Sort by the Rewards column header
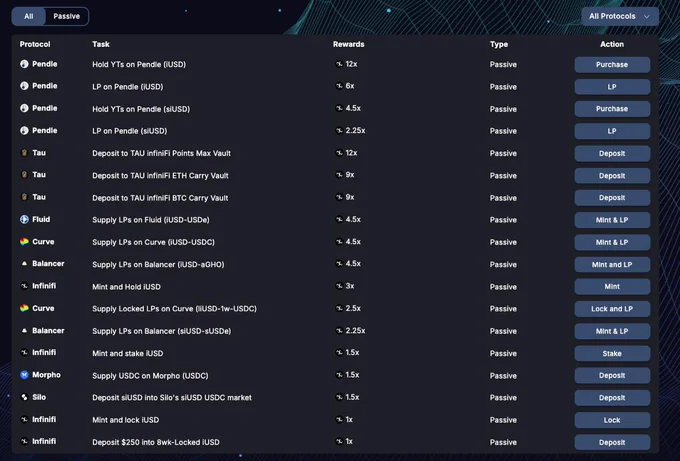The image size is (680, 461). (x=348, y=44)
